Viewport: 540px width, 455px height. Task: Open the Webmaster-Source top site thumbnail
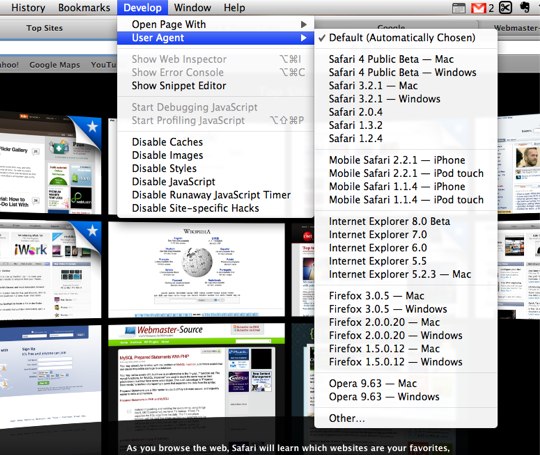pos(196,372)
